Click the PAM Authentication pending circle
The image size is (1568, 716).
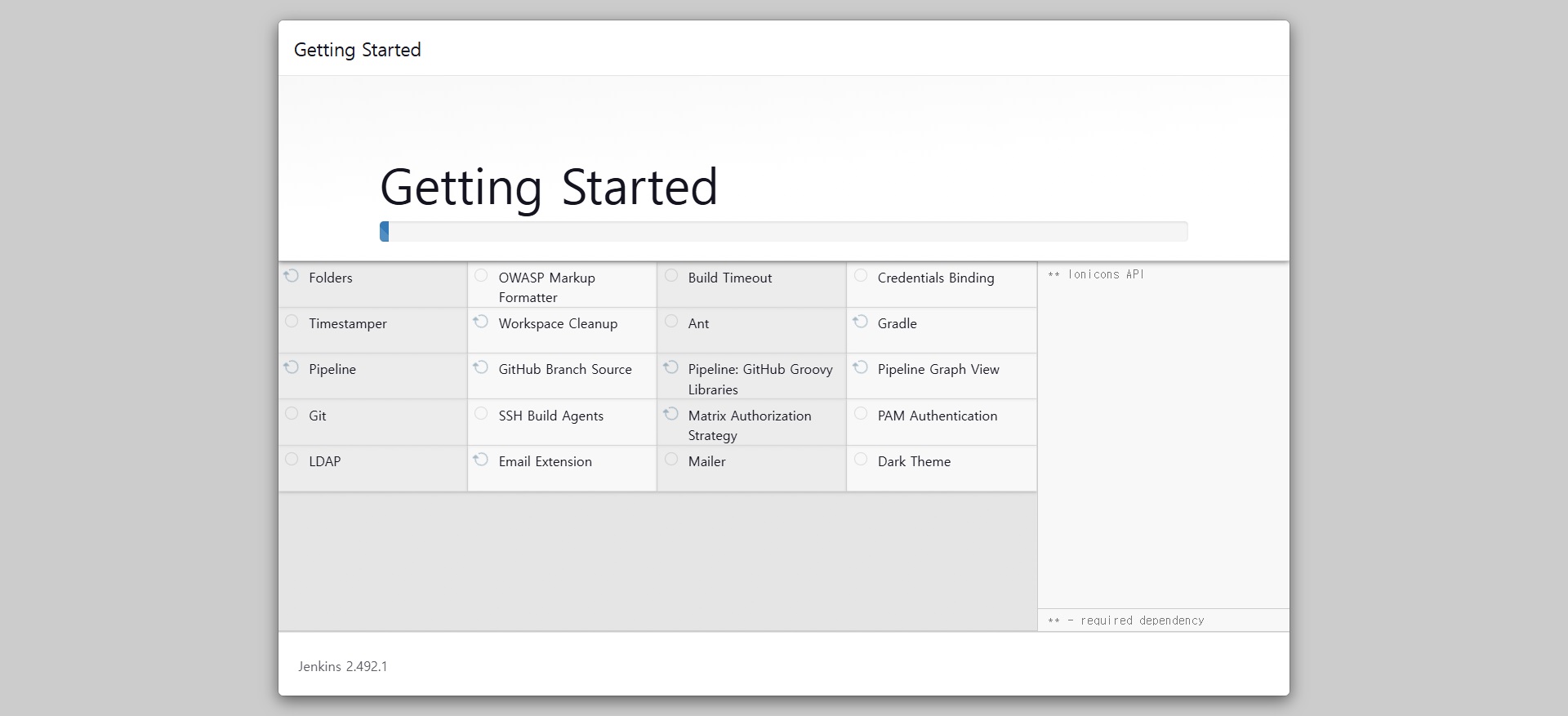[861, 413]
